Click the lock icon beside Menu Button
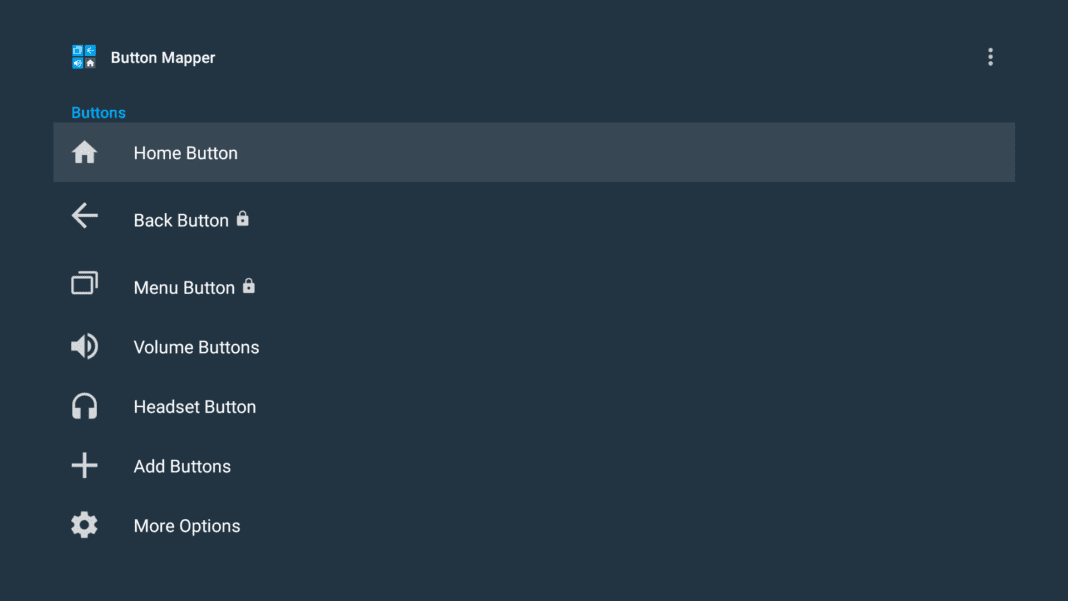 point(249,286)
